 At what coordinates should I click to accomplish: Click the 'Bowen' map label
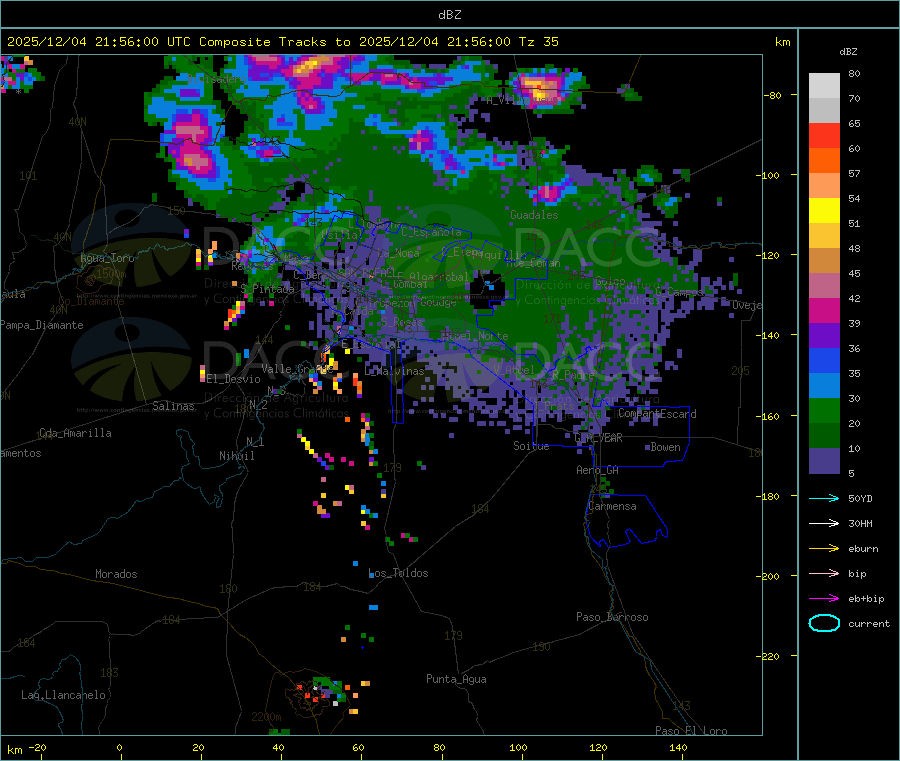tap(665, 447)
